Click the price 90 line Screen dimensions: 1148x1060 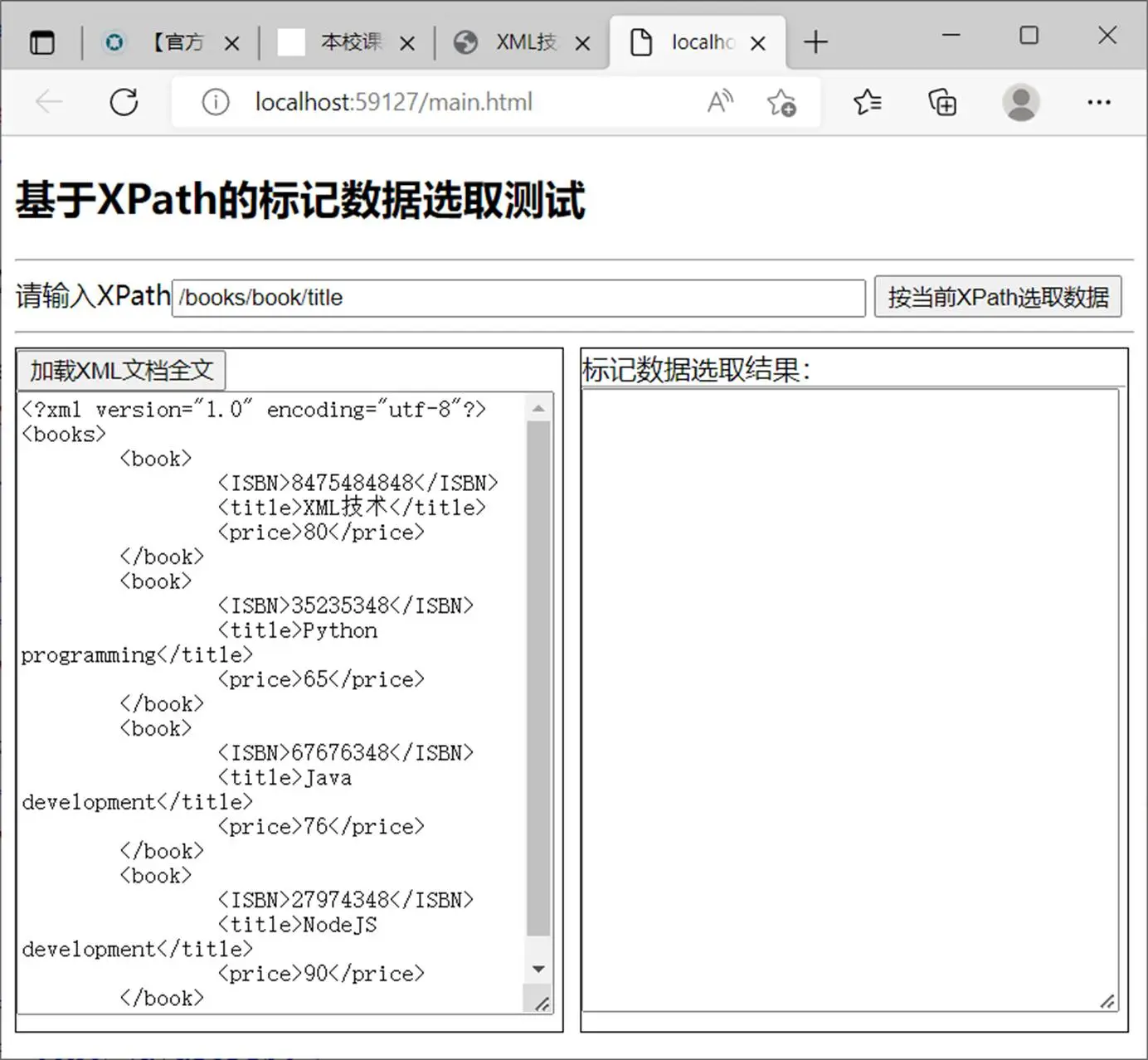(321, 974)
